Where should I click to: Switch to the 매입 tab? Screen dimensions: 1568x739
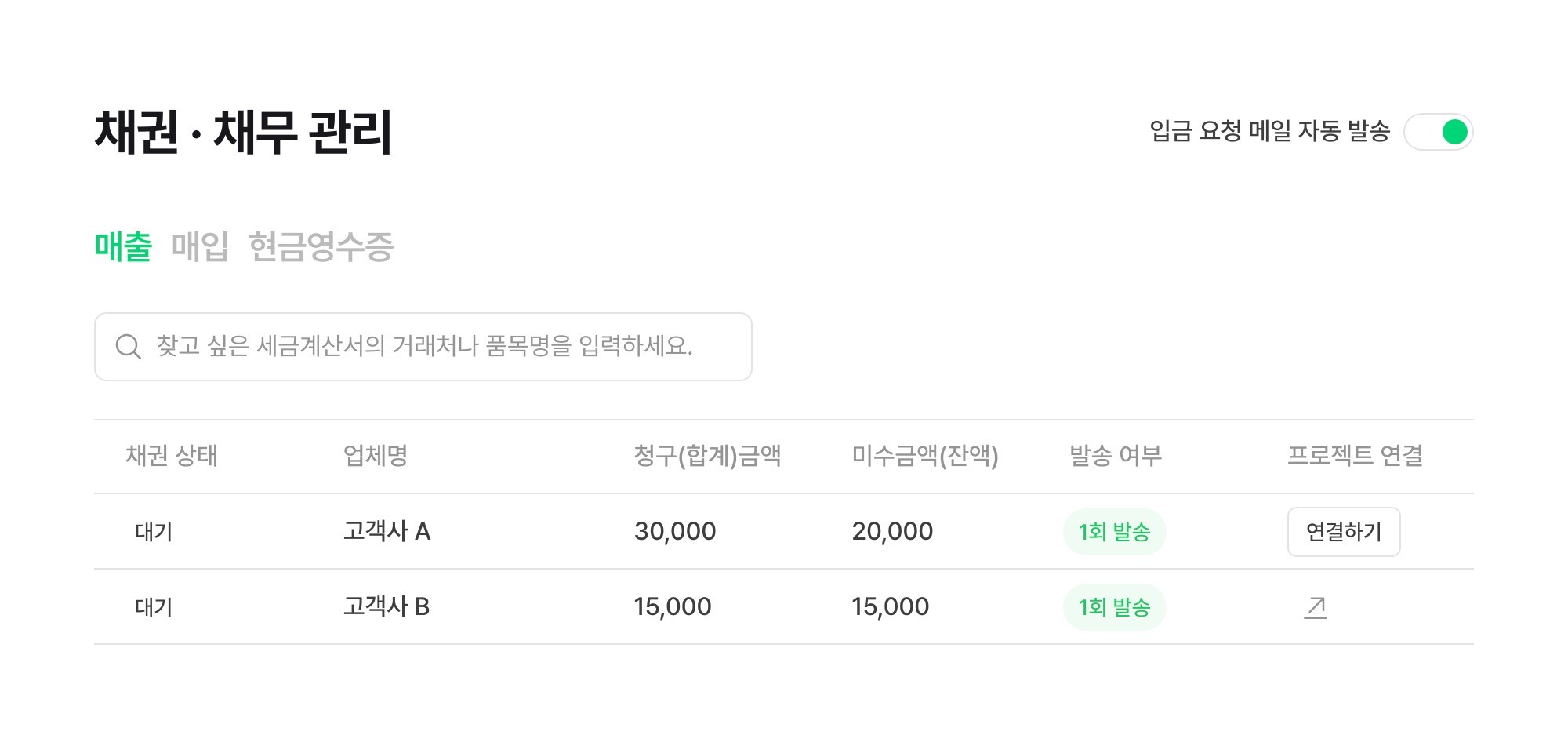click(200, 246)
